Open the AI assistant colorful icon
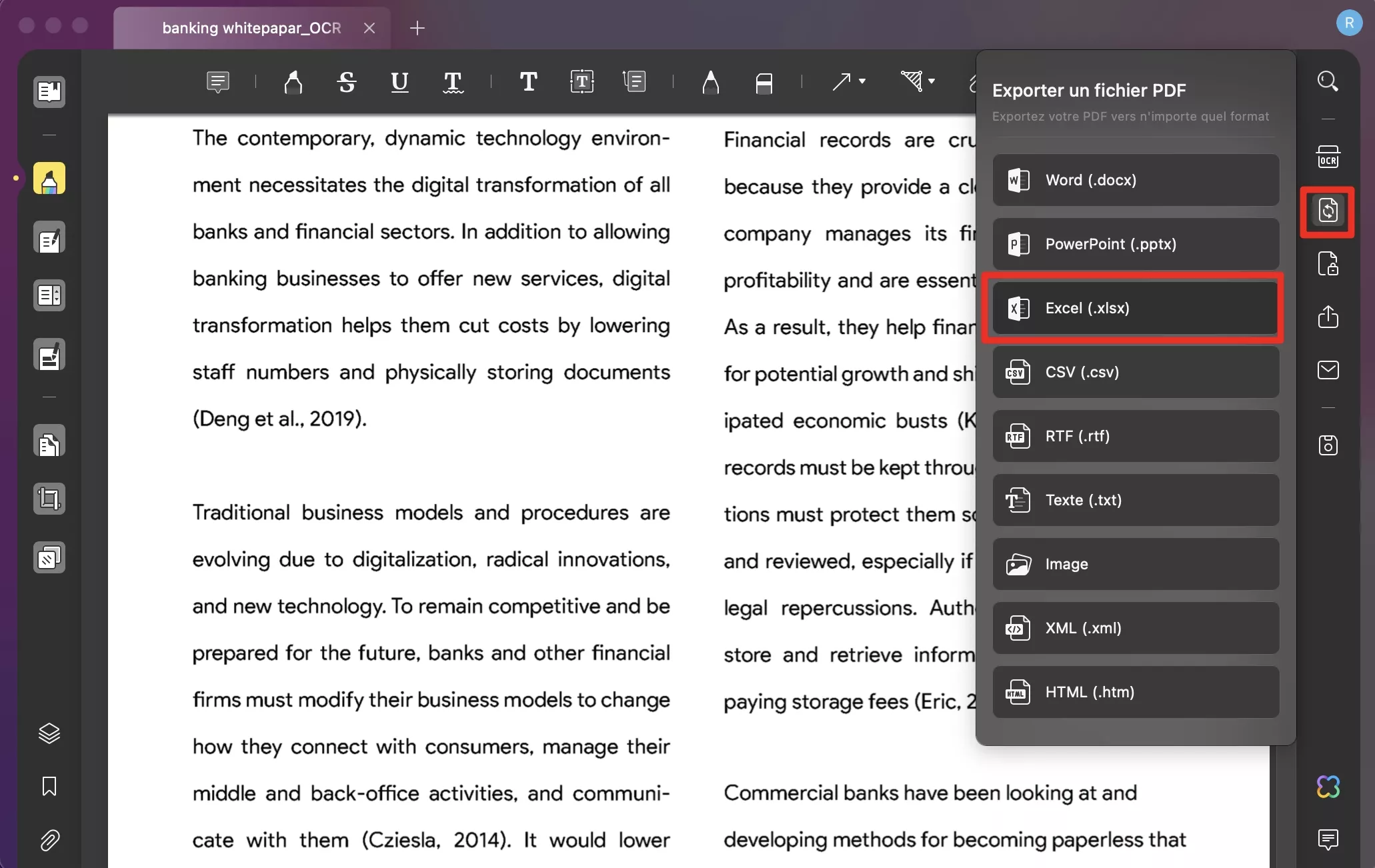Screen dimensions: 1375x868 click(1328, 787)
